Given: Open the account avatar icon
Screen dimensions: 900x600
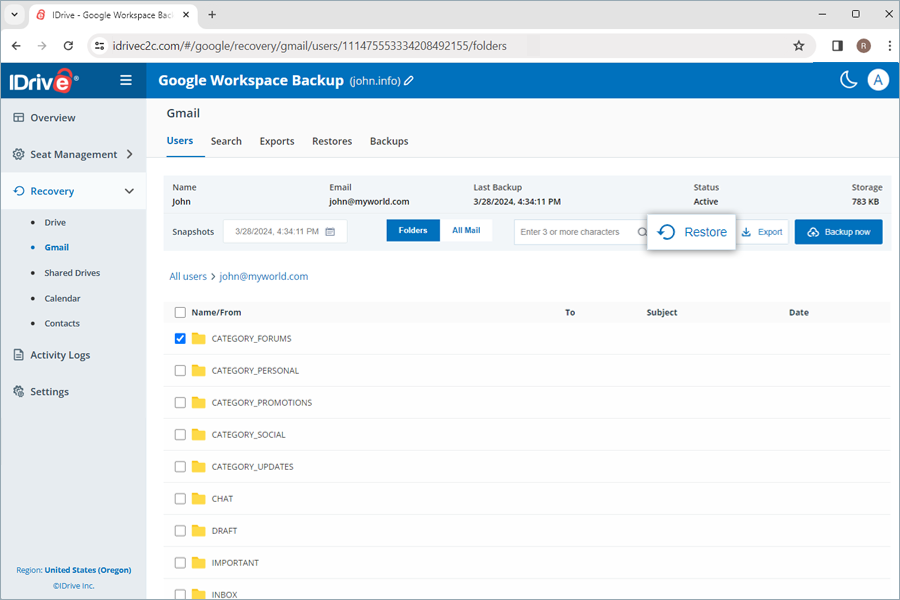Looking at the screenshot, I should [878, 80].
